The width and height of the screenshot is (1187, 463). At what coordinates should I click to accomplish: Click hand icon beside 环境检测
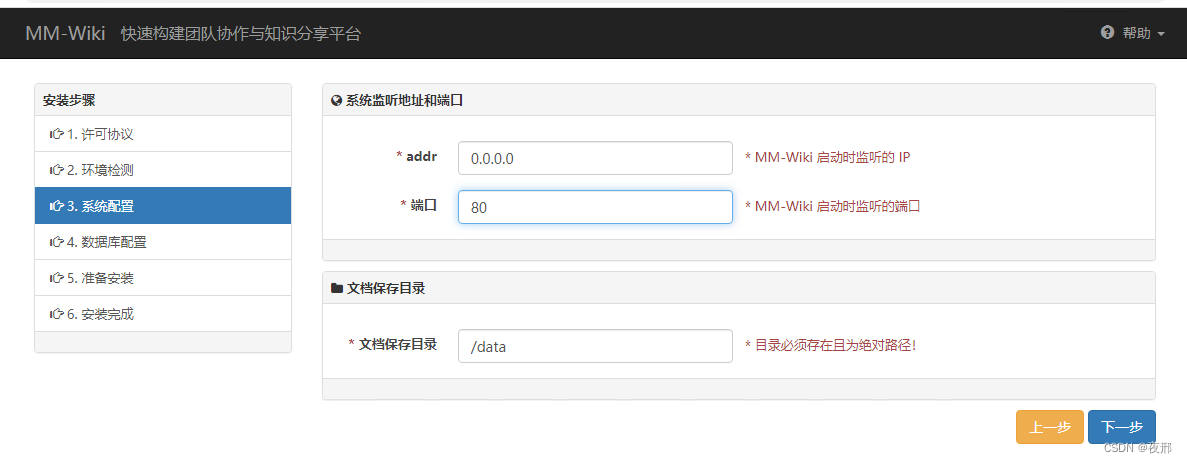point(56,170)
